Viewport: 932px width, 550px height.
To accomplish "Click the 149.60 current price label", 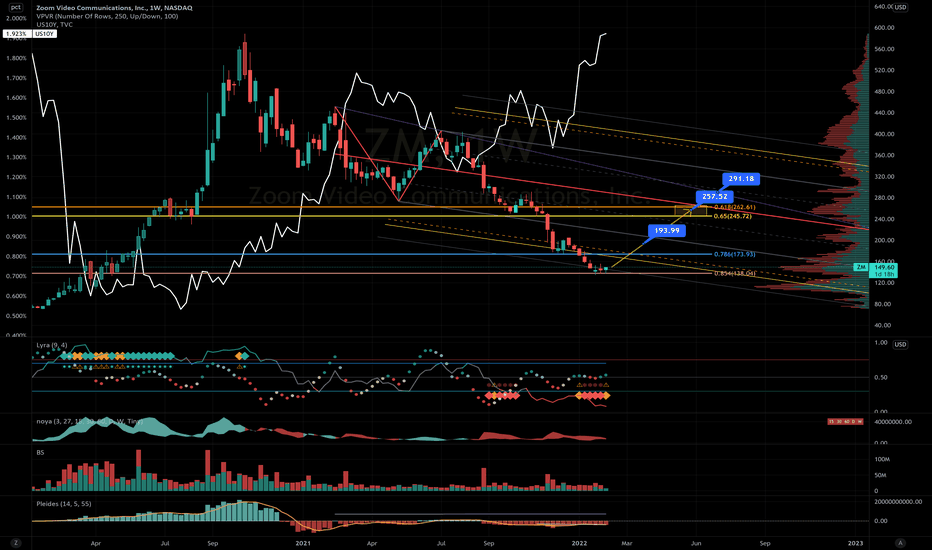I will [x=884, y=268].
